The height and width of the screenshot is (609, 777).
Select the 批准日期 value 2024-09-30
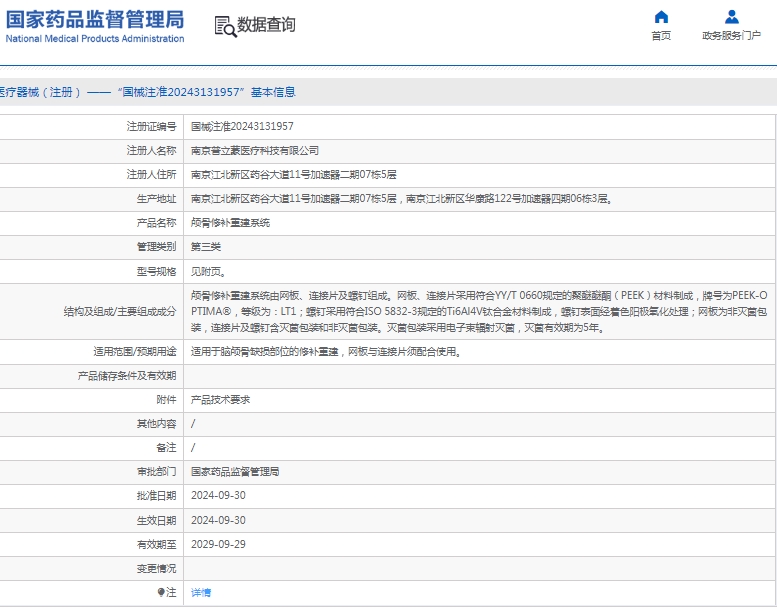tap(218, 496)
